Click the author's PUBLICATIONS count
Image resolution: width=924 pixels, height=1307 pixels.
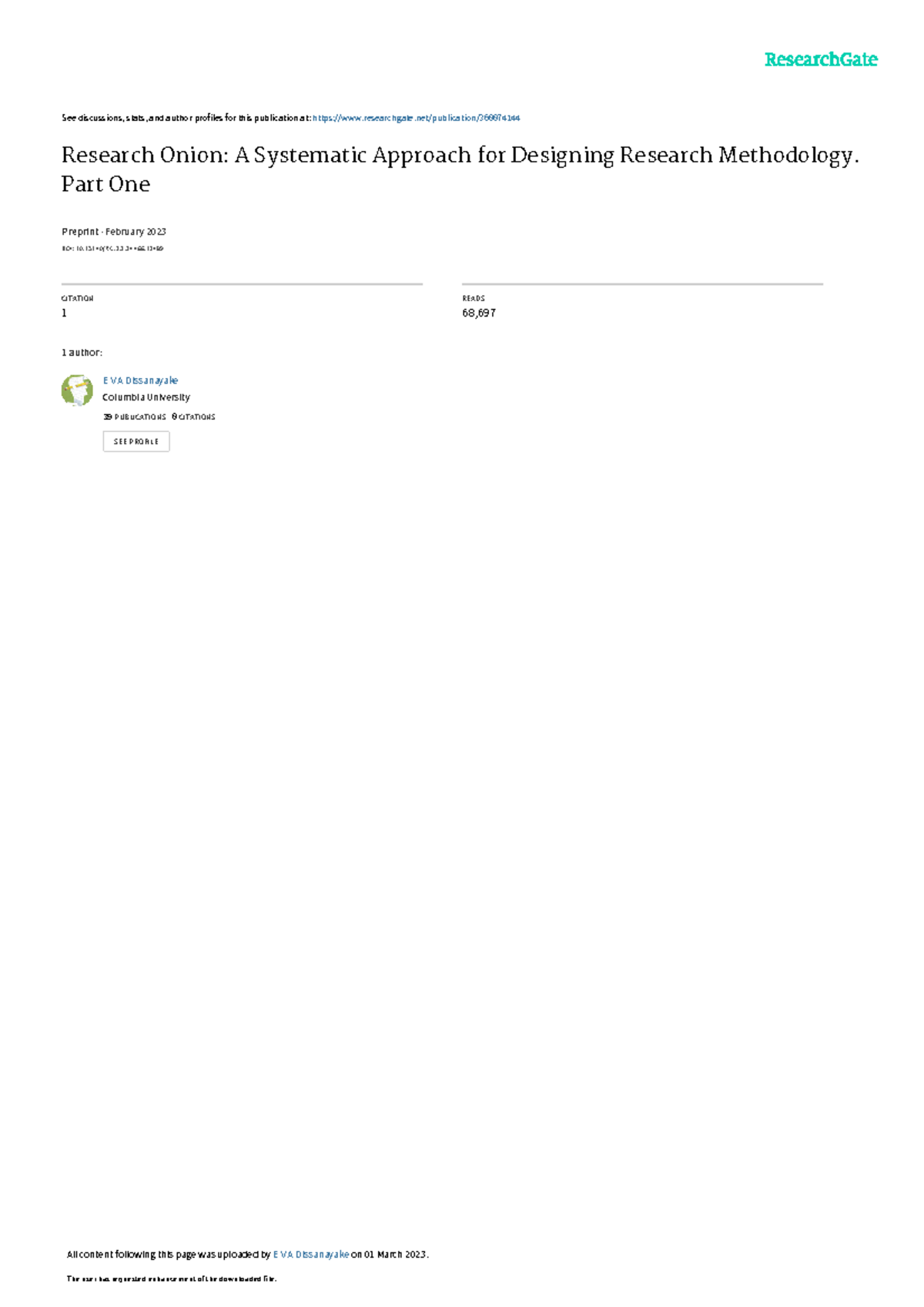tap(135, 417)
